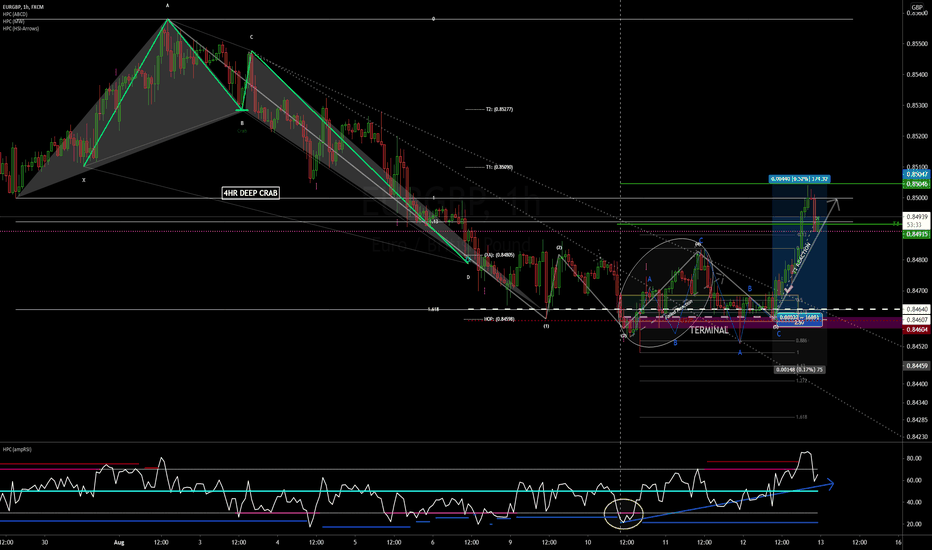Click the T1: (0.85090) target label
The width and height of the screenshot is (932, 550).
pyautogui.click(x=499, y=167)
